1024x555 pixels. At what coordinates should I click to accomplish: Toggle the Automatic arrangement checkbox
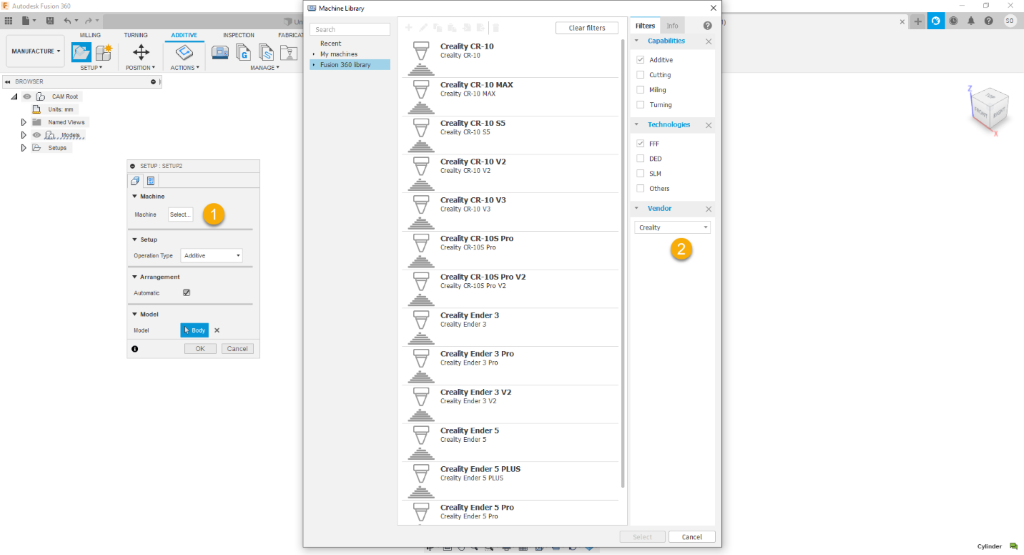(187, 293)
